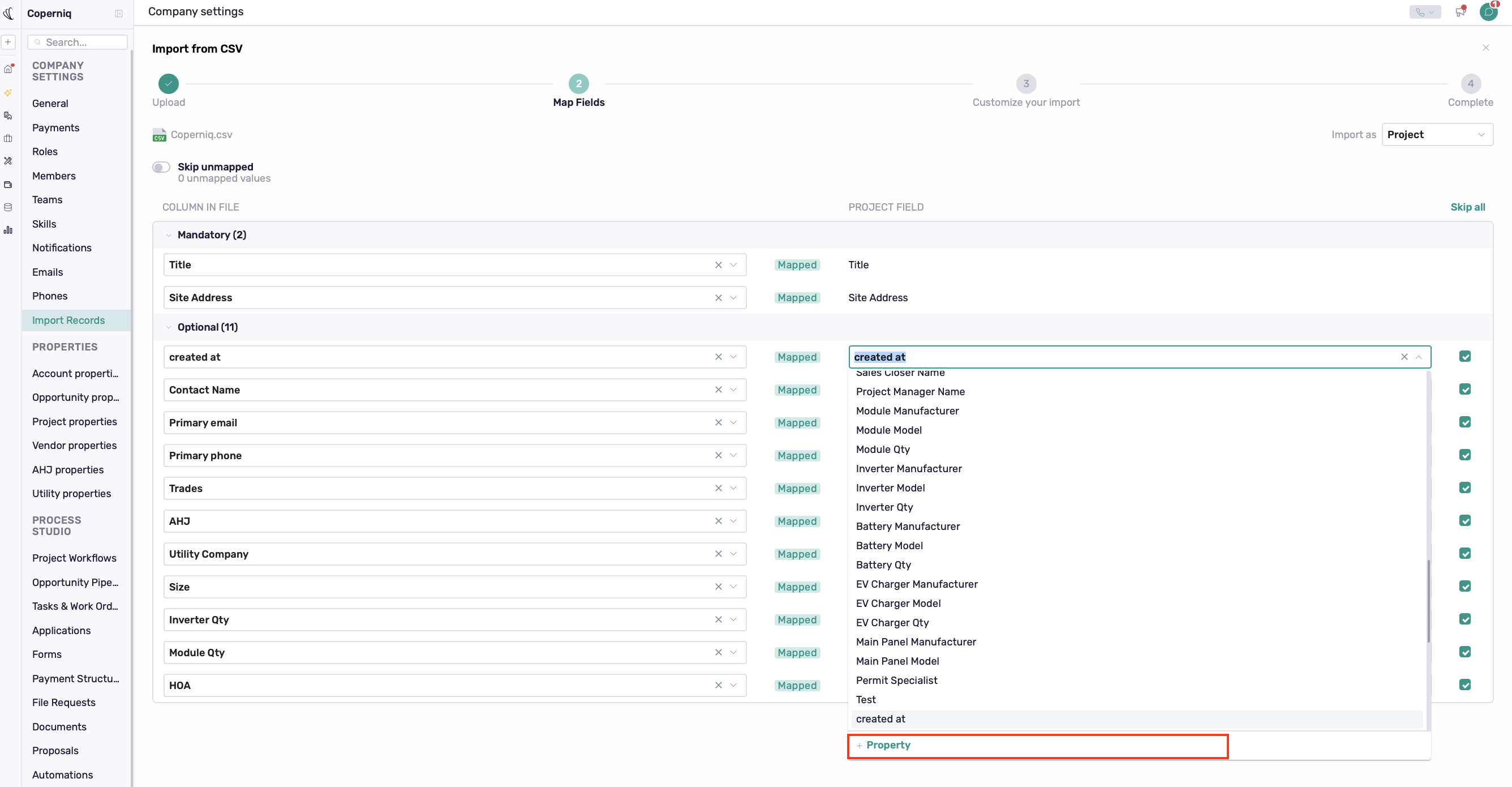Open the Site Address column dropdown
This screenshot has height=787, width=1512.
click(x=733, y=298)
